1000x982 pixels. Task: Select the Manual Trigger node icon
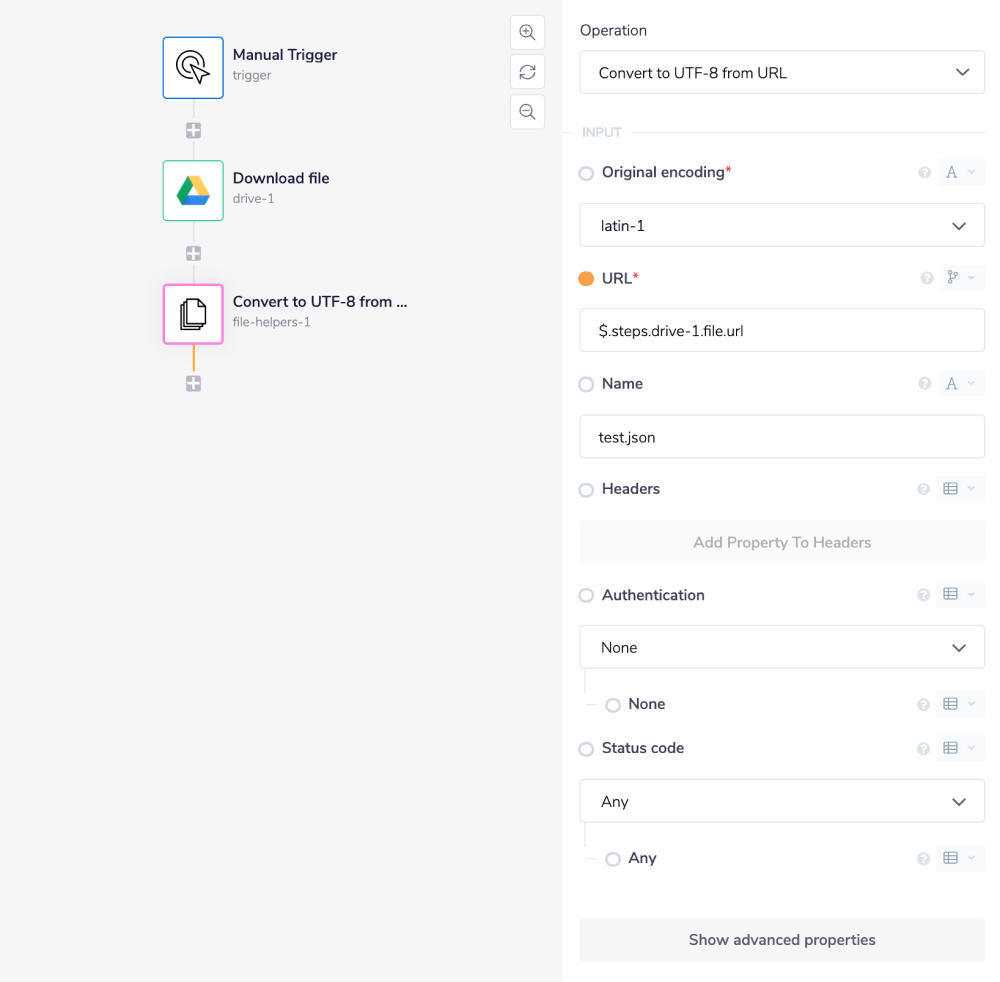point(193,68)
